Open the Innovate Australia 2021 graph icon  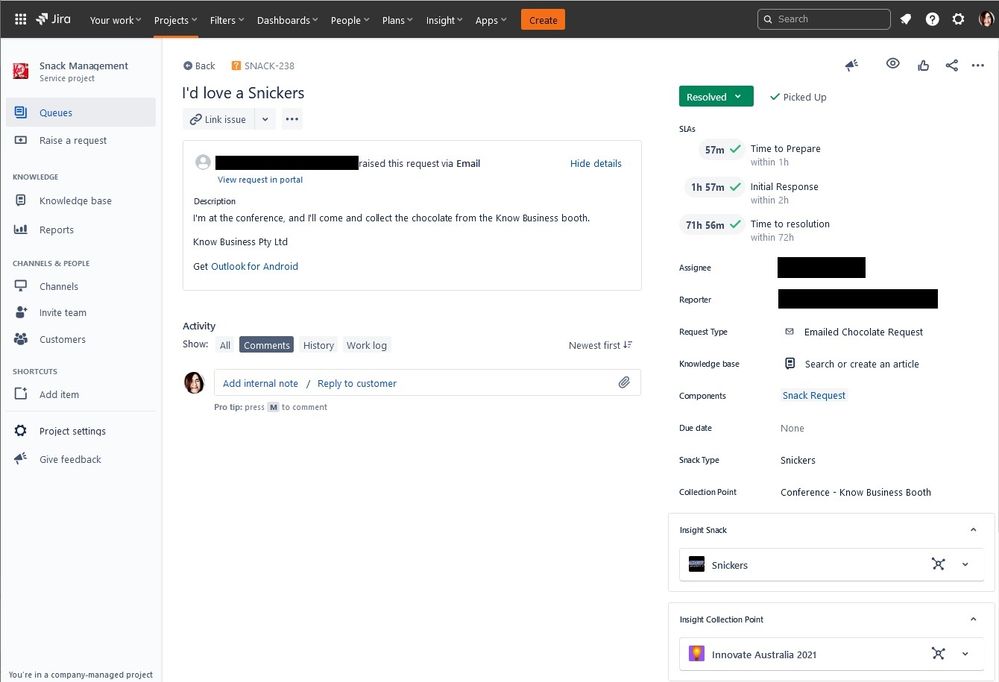coord(938,653)
